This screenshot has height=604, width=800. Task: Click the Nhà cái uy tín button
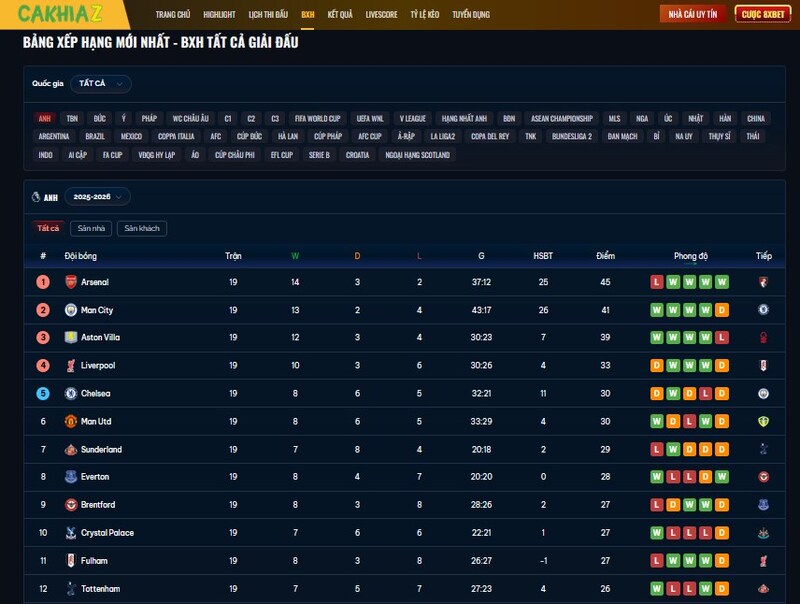click(x=693, y=15)
